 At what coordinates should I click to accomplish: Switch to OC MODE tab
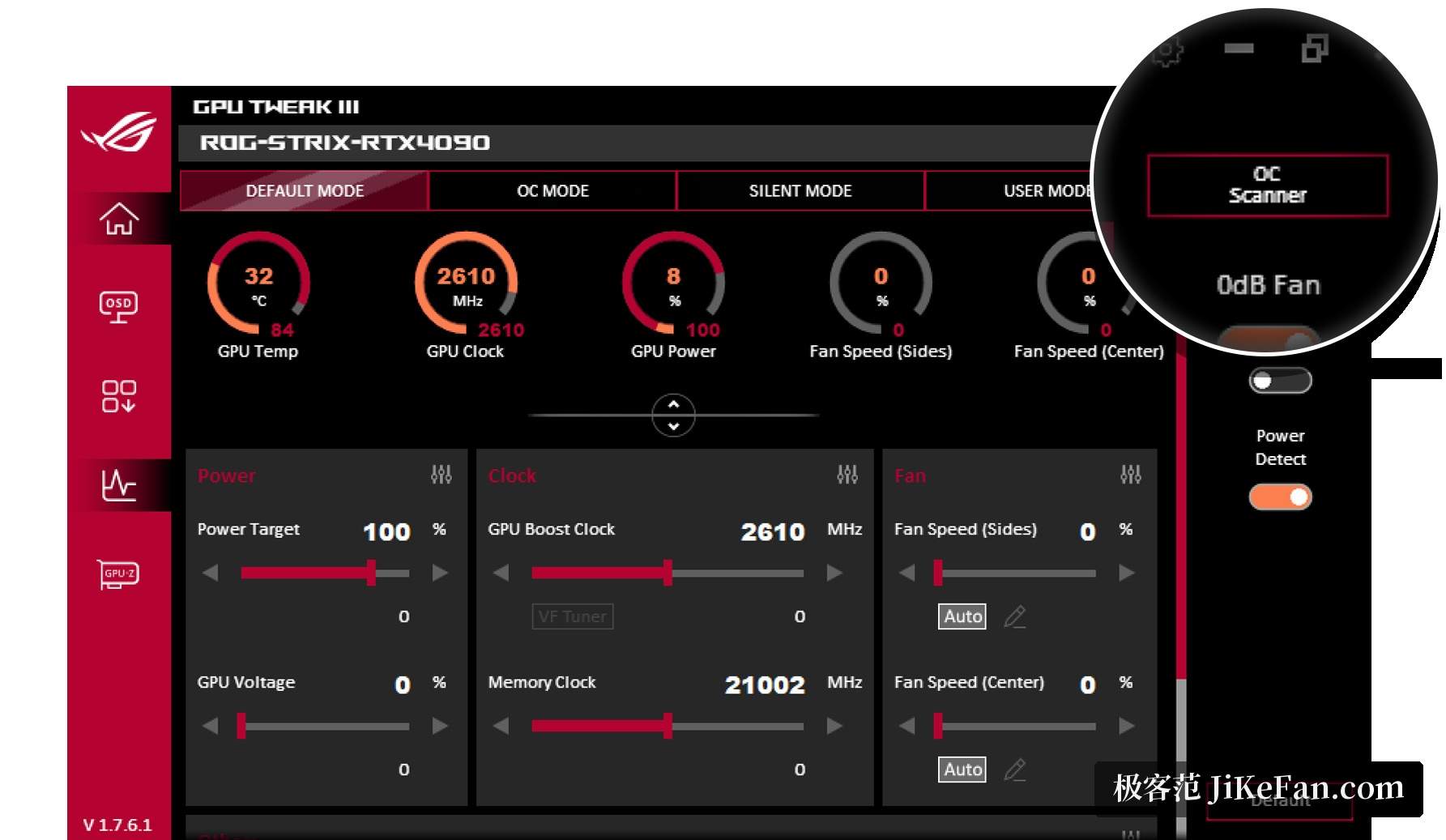(552, 191)
